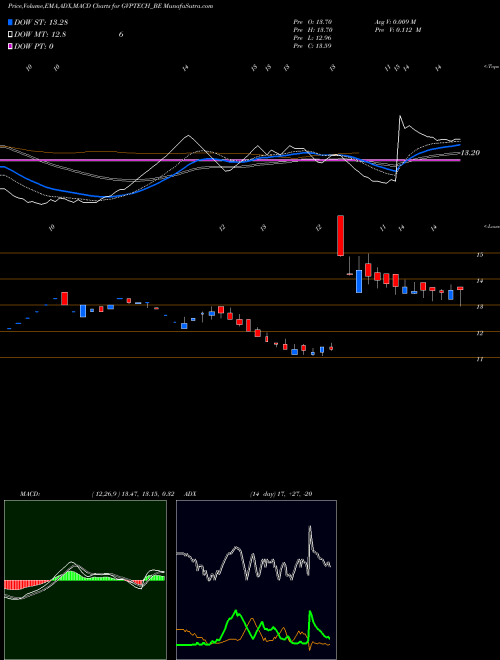Click the <Tops label at right edge
Screen dimensions: 500x660
pos(492,67)
